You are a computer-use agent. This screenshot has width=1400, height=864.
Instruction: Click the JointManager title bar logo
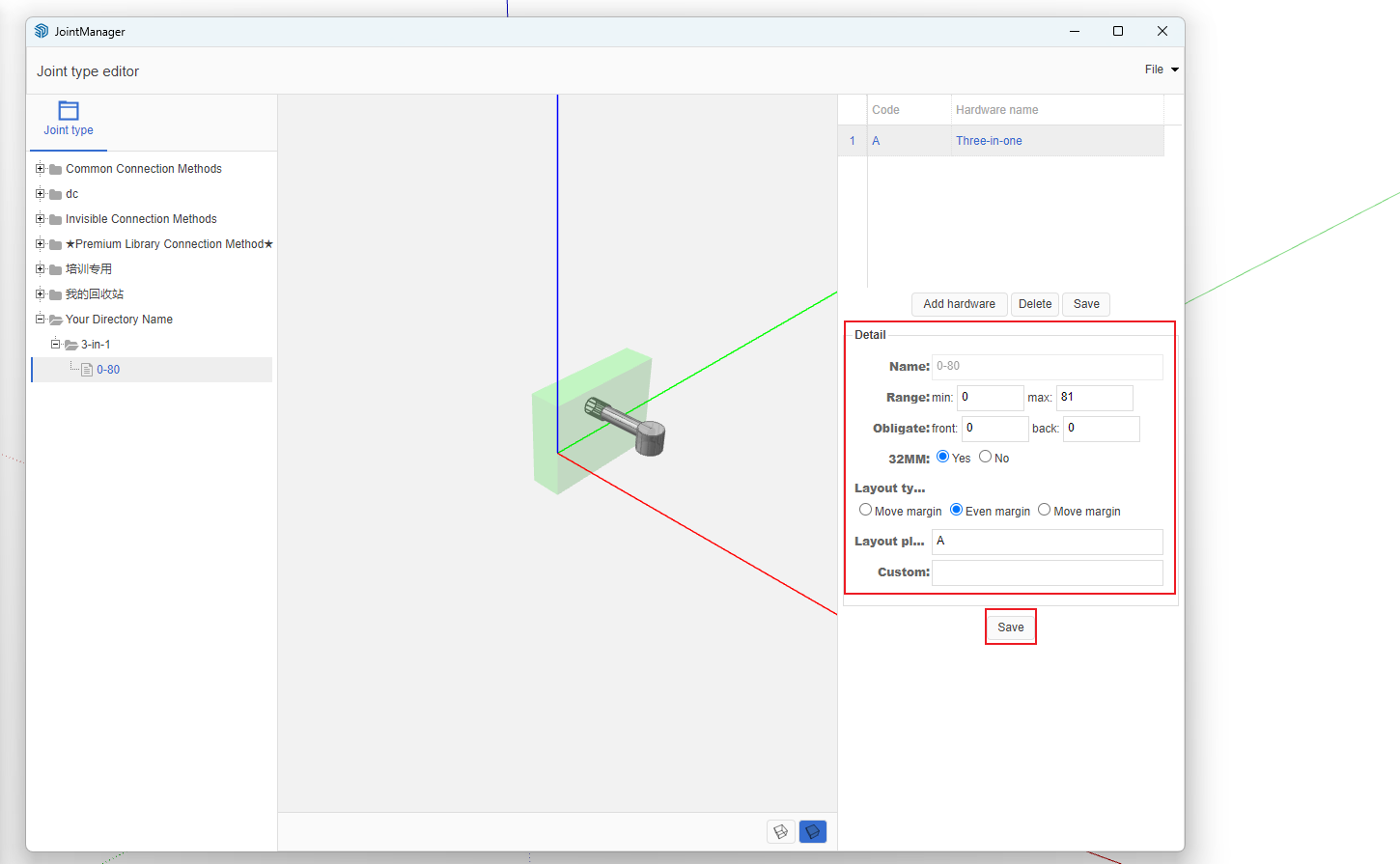(42, 31)
